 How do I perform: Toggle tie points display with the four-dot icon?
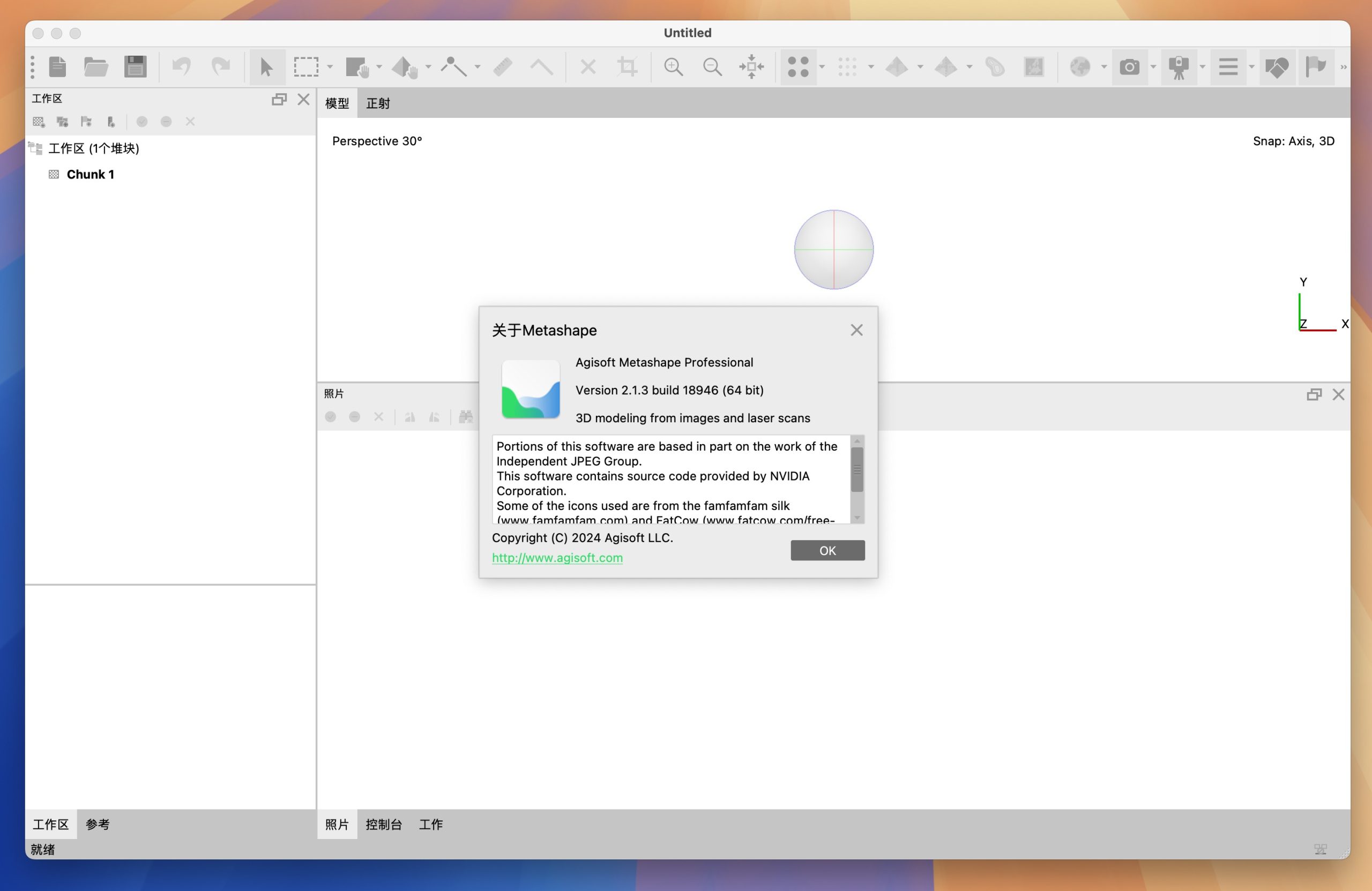click(x=799, y=67)
